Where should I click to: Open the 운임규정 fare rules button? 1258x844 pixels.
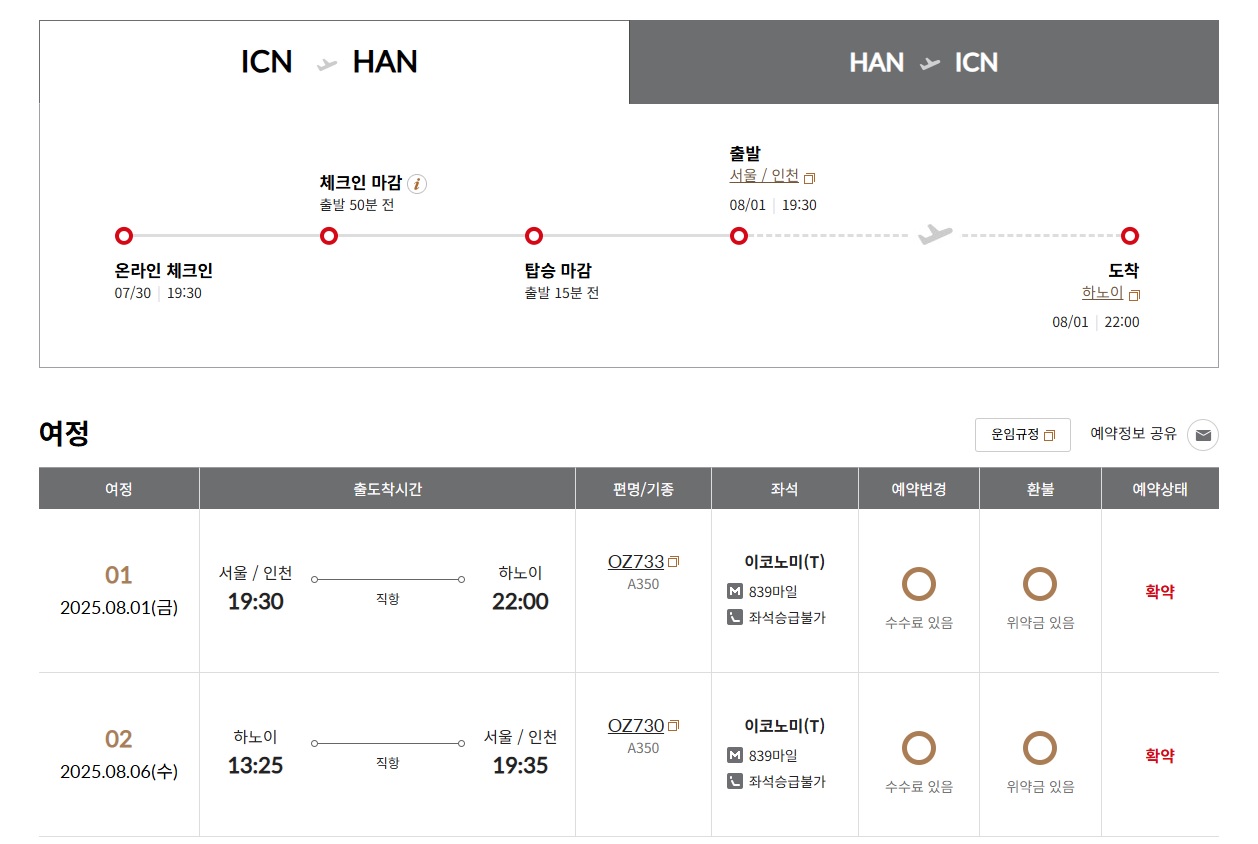(x=1022, y=435)
